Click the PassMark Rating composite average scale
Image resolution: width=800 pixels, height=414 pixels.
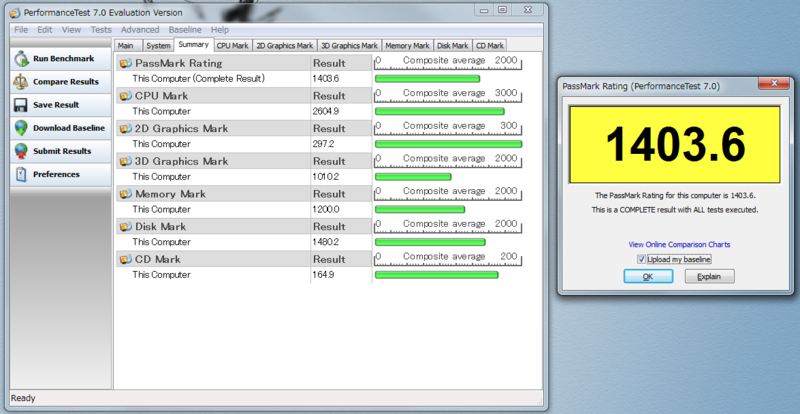448,62
